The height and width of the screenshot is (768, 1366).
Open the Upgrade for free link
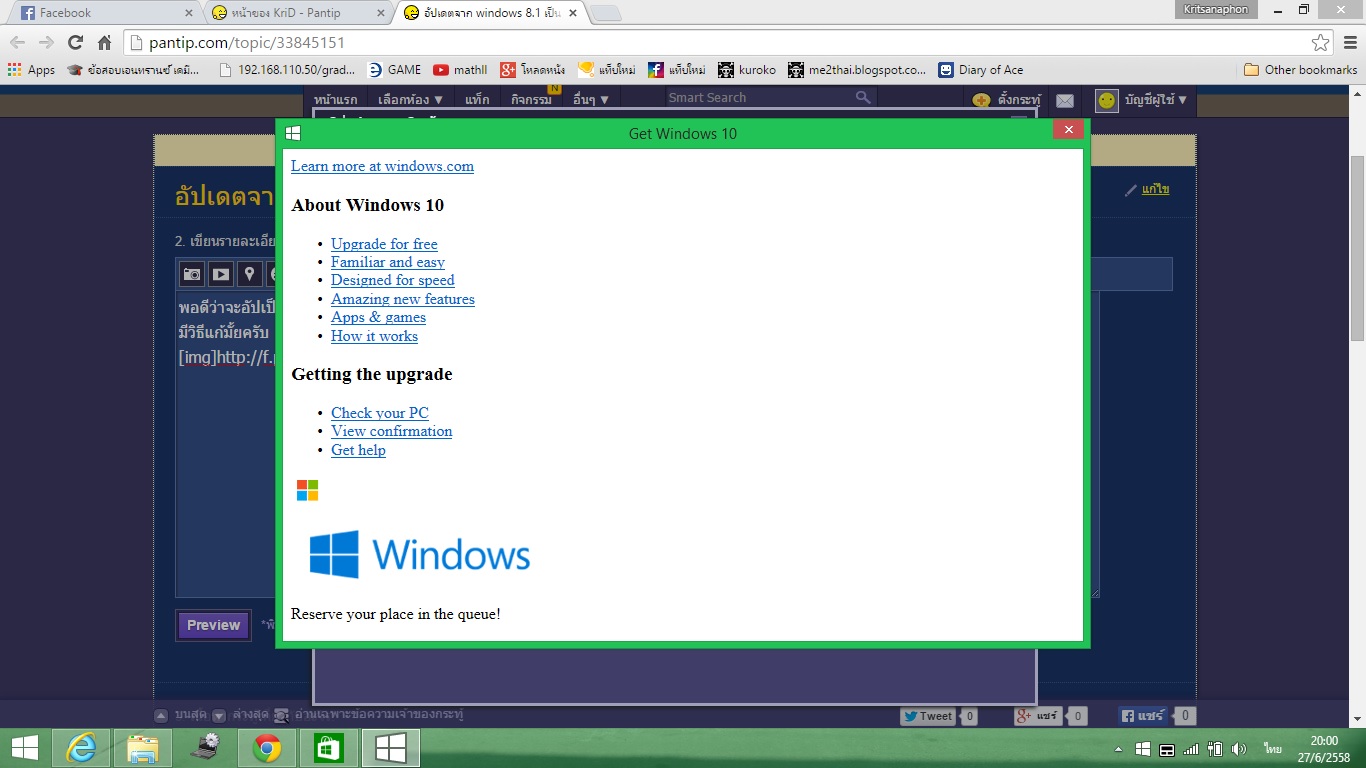point(384,244)
